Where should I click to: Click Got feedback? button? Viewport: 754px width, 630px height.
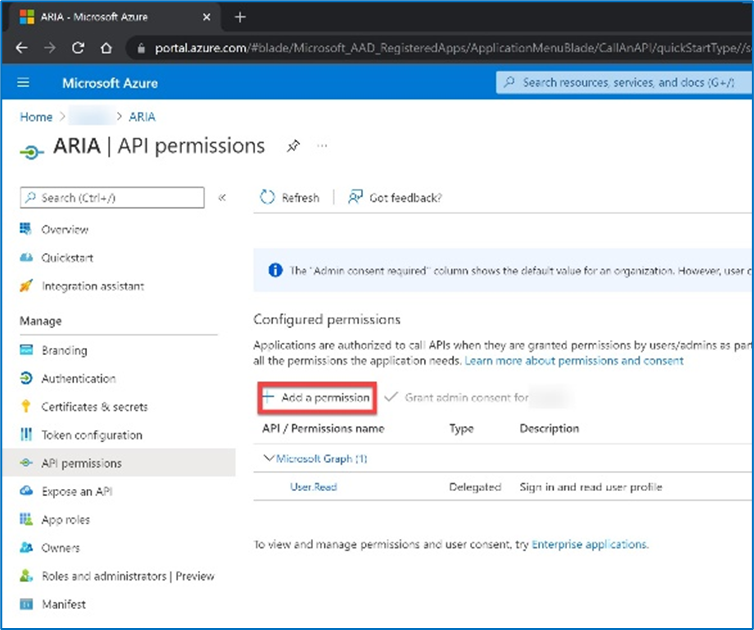(x=395, y=197)
